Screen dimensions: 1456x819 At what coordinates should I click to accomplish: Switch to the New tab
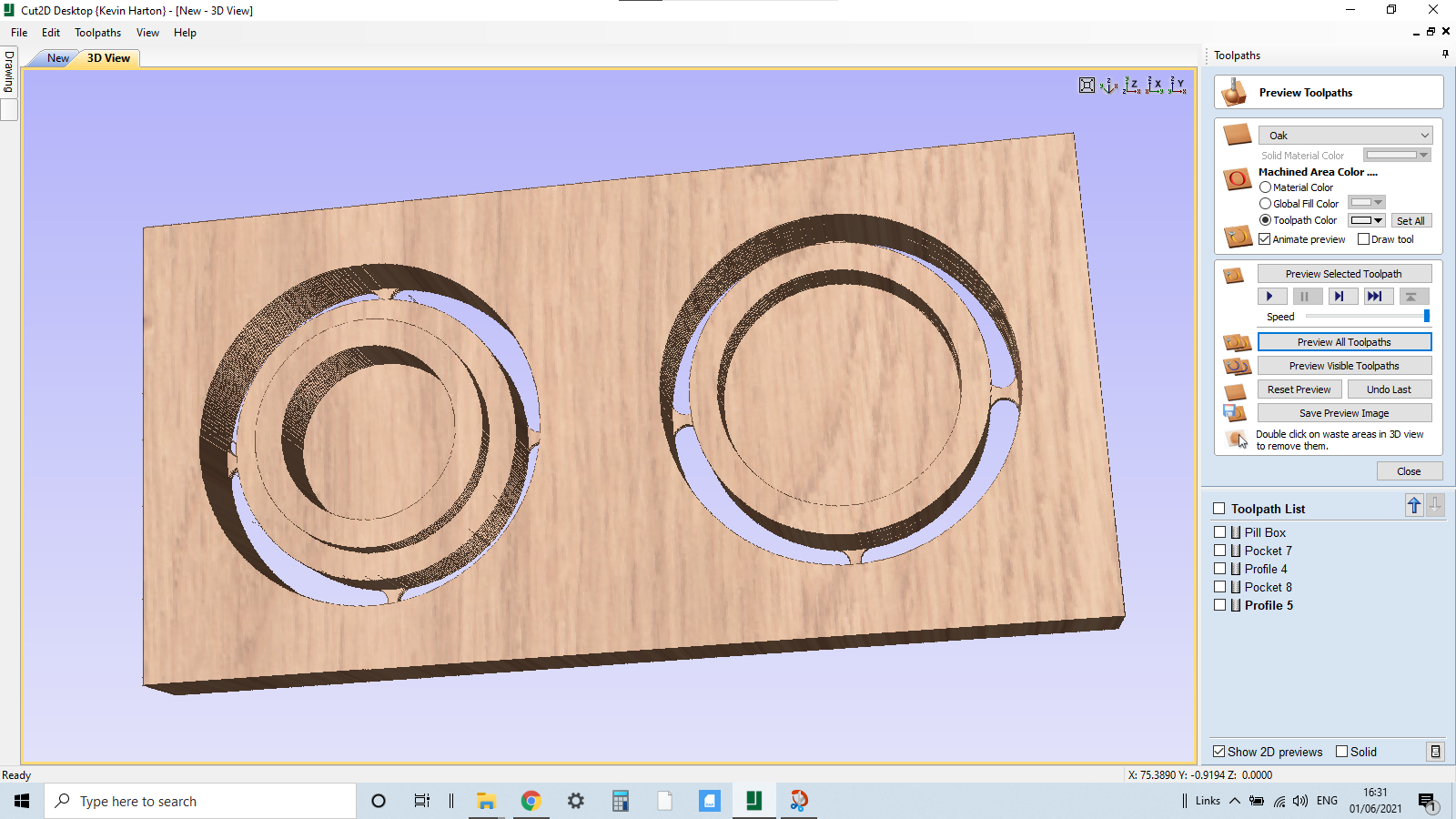[56, 57]
